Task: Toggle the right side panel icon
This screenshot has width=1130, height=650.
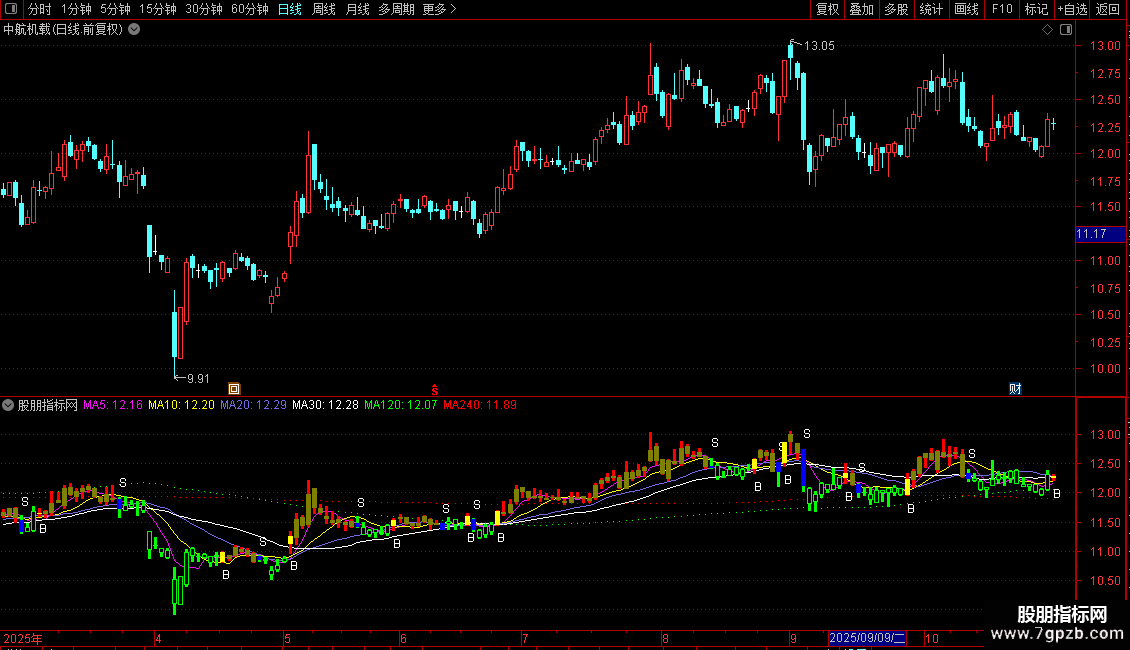Action: tap(1066, 30)
